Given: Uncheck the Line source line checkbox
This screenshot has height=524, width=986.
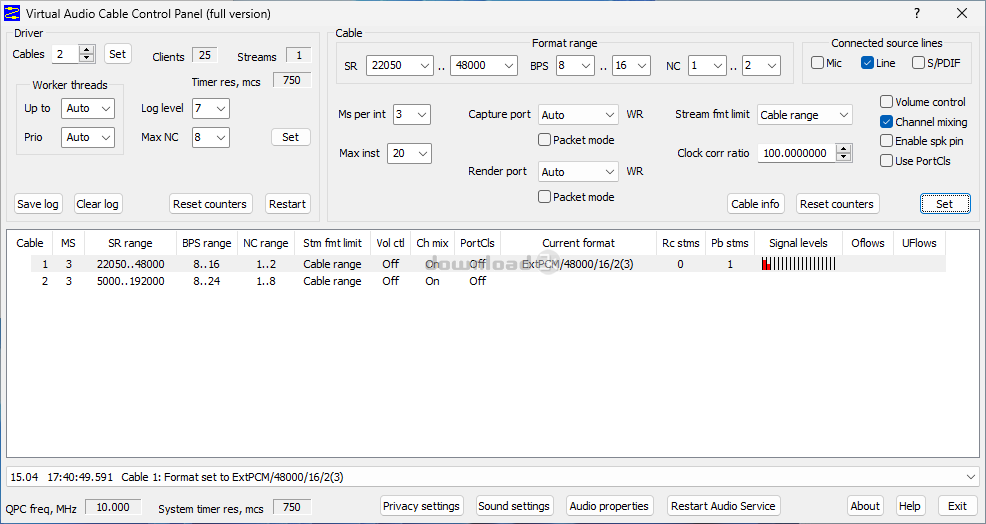Looking at the screenshot, I should (867, 63).
